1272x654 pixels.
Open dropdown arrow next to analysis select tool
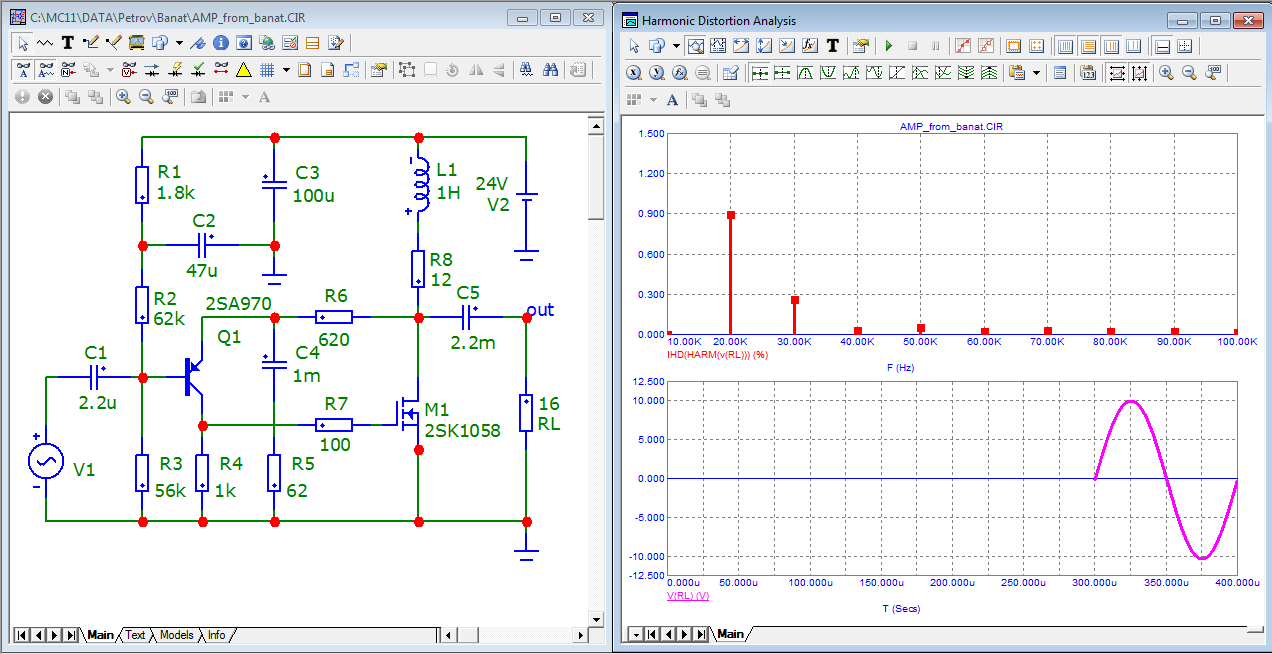pos(677,46)
